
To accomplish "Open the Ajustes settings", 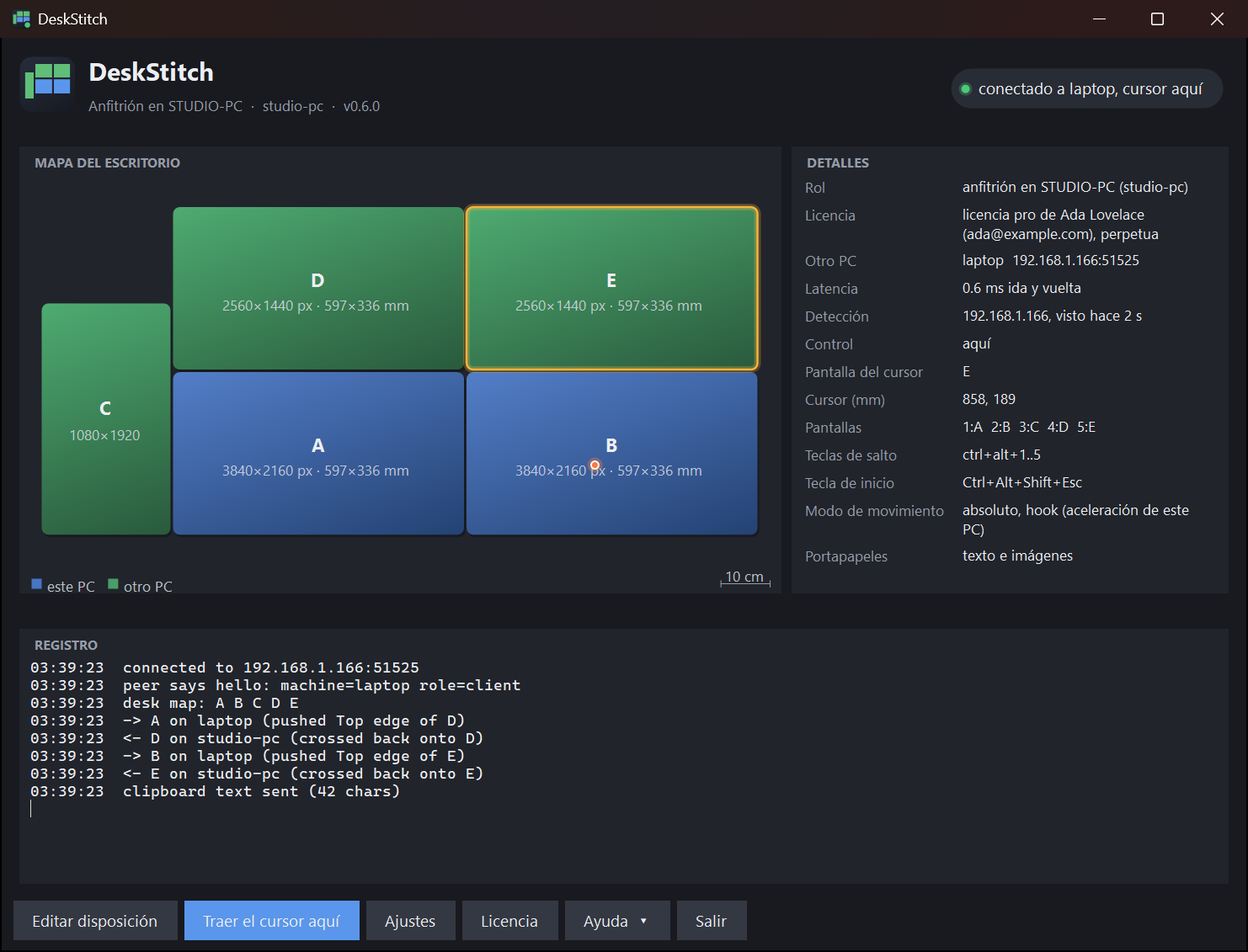I will pos(411,921).
